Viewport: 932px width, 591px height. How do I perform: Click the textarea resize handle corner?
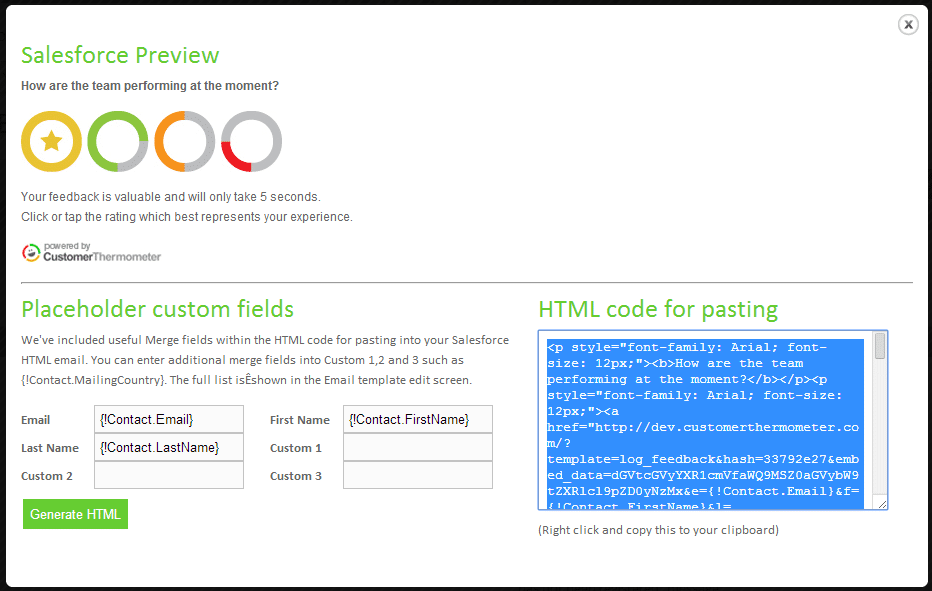[882, 504]
